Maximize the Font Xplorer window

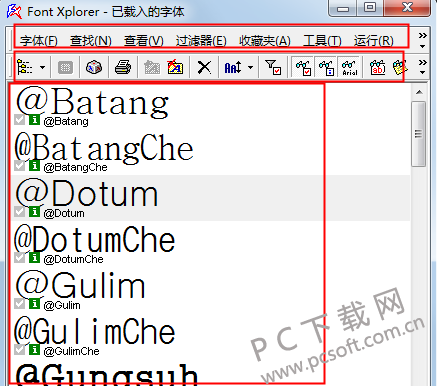tap(369, 8)
